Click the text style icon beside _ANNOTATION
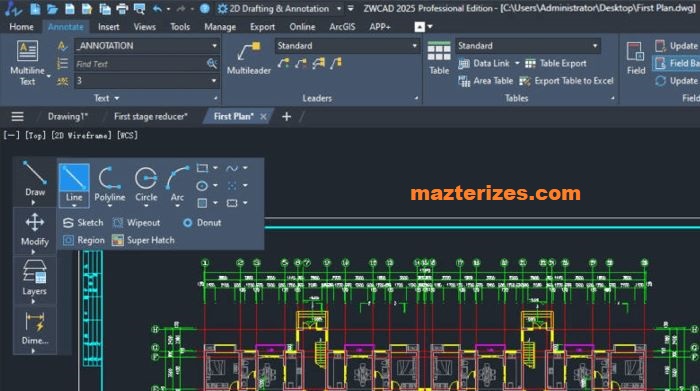Image resolution: width=700 pixels, height=391 pixels. [x=62, y=46]
